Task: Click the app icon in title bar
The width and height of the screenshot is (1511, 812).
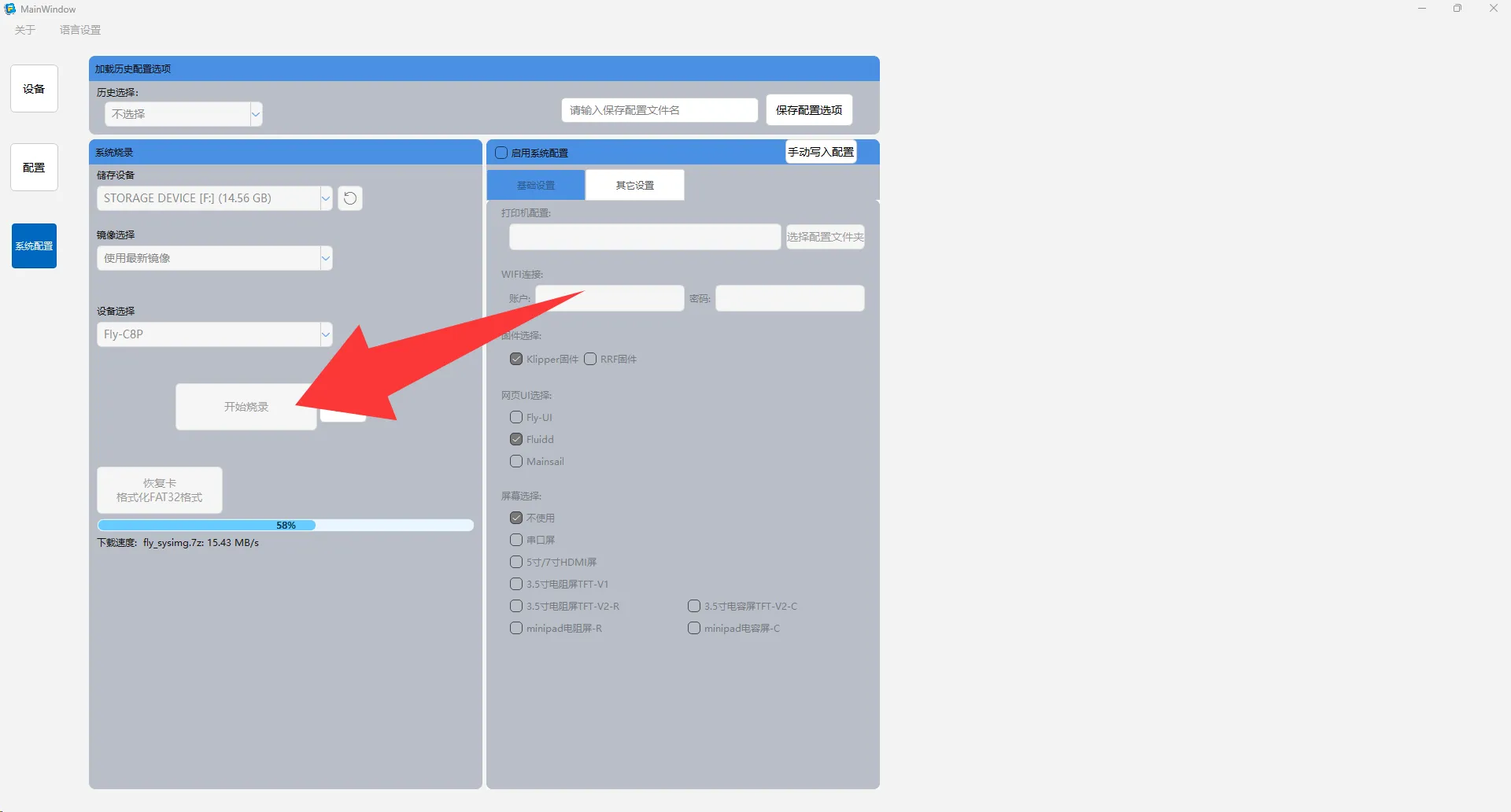Action: click(10, 9)
